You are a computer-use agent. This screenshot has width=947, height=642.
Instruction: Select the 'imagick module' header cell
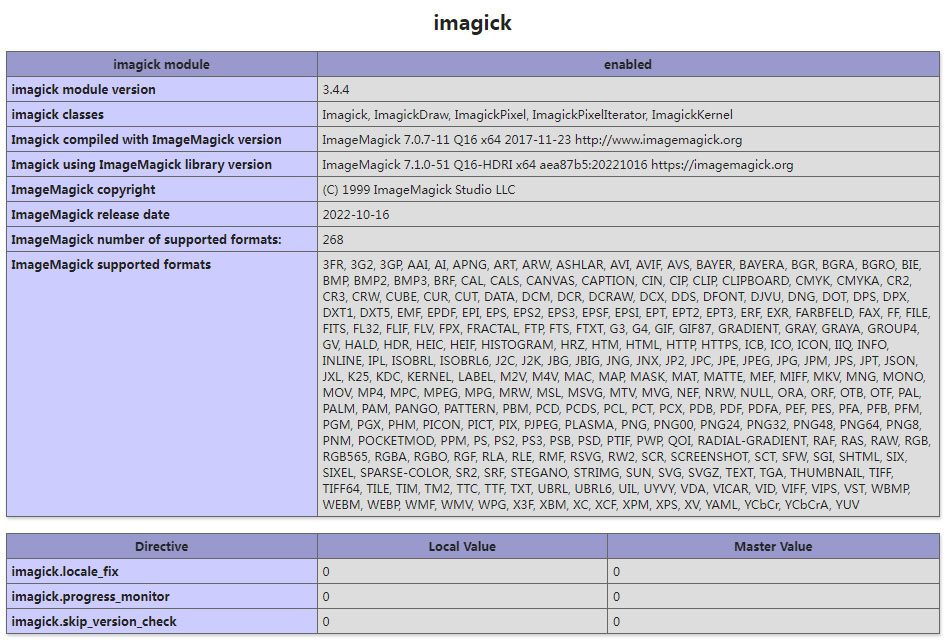click(x=162, y=65)
